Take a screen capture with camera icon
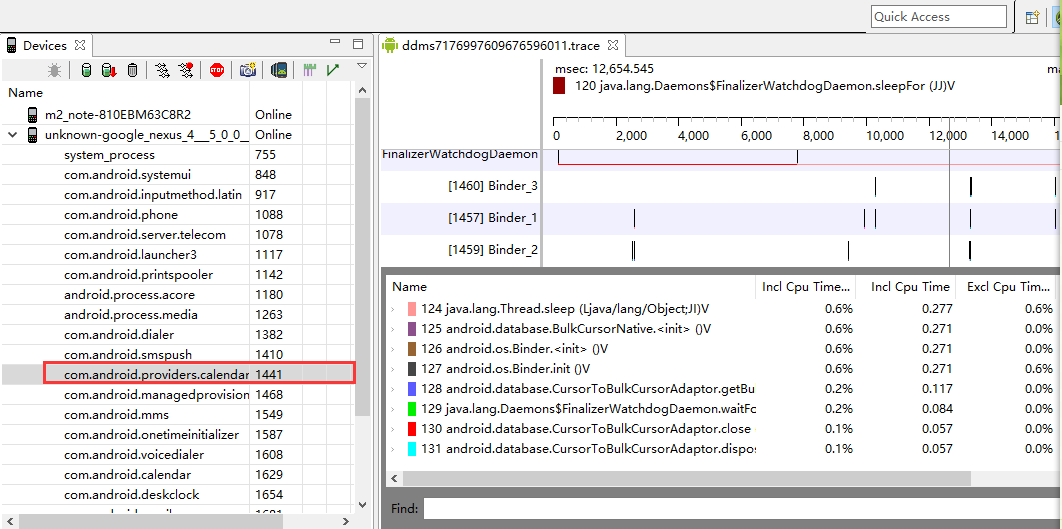The image size is (1062, 529). pos(247,70)
